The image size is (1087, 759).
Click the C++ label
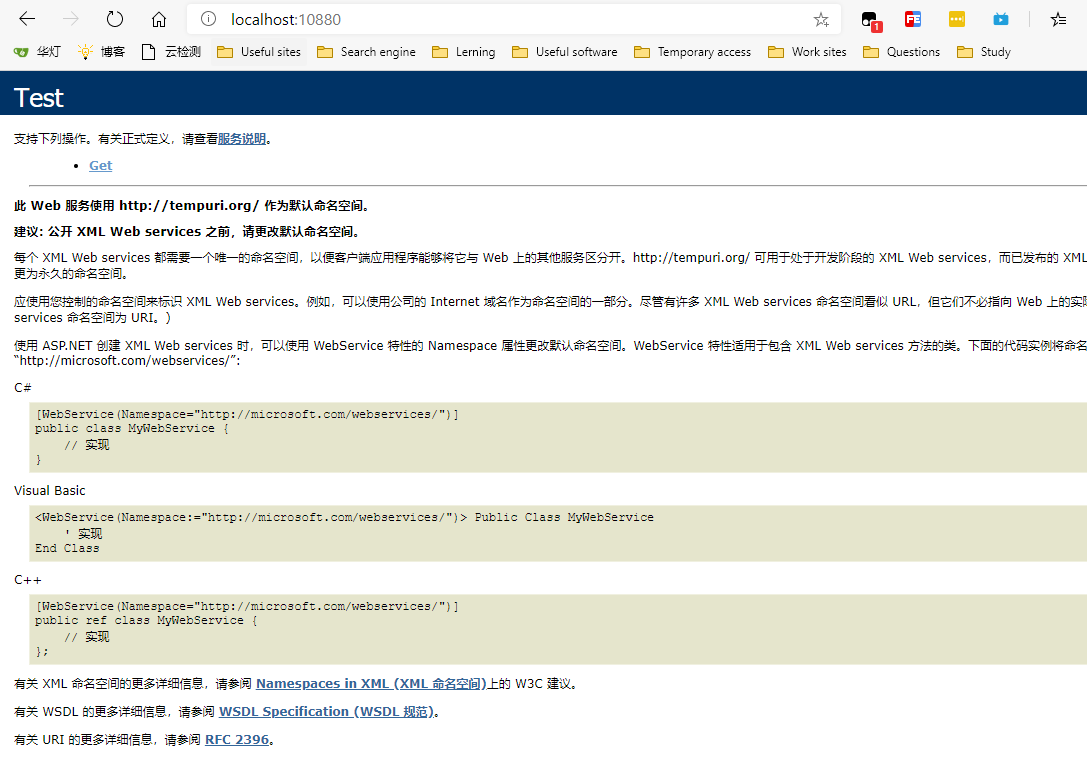[x=28, y=580]
